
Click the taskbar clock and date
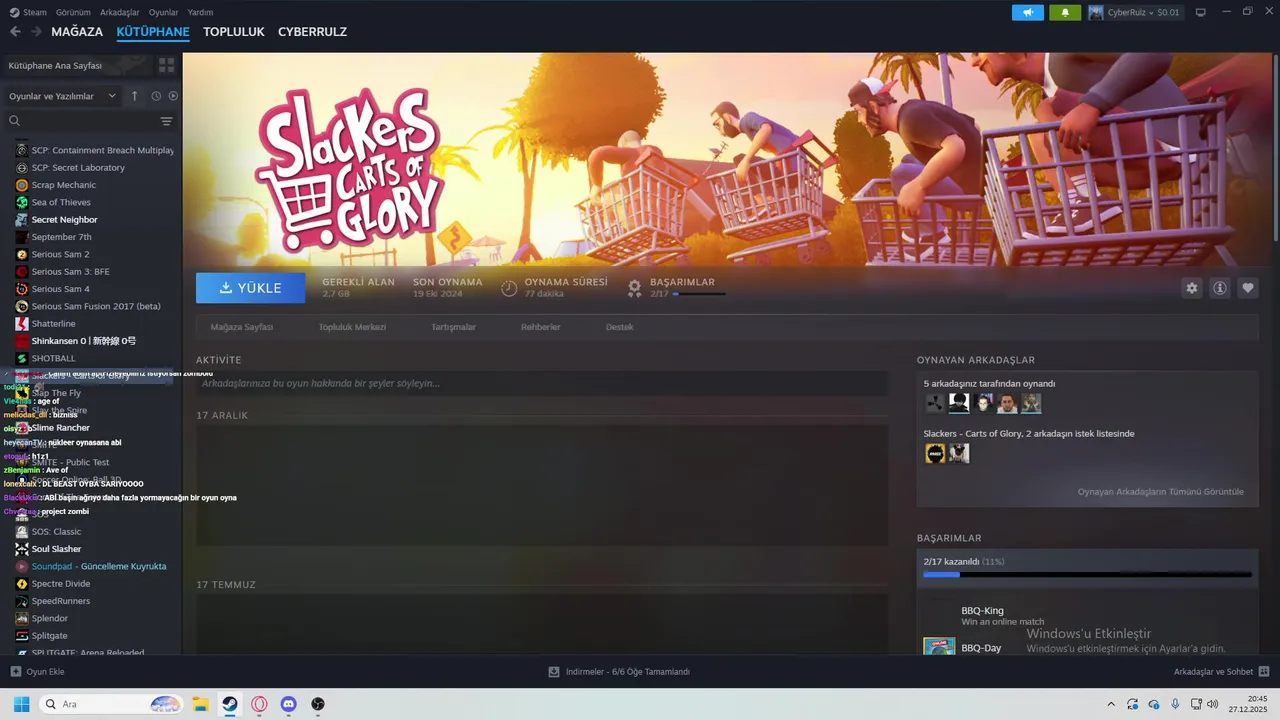tap(1249, 704)
